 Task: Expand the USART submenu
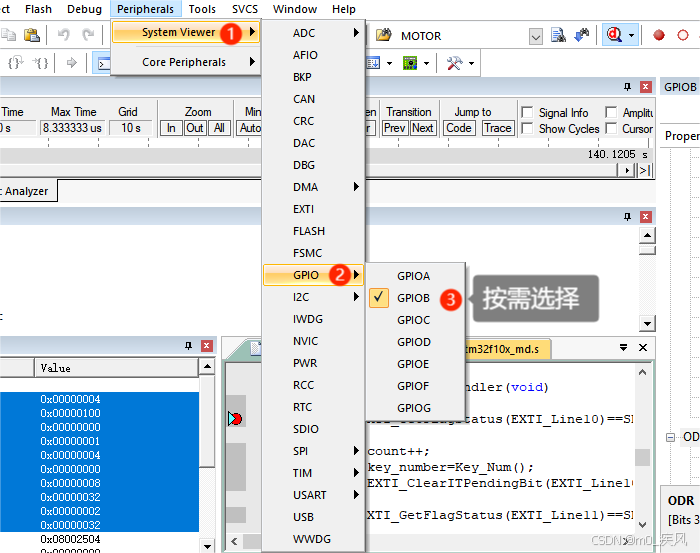point(313,495)
